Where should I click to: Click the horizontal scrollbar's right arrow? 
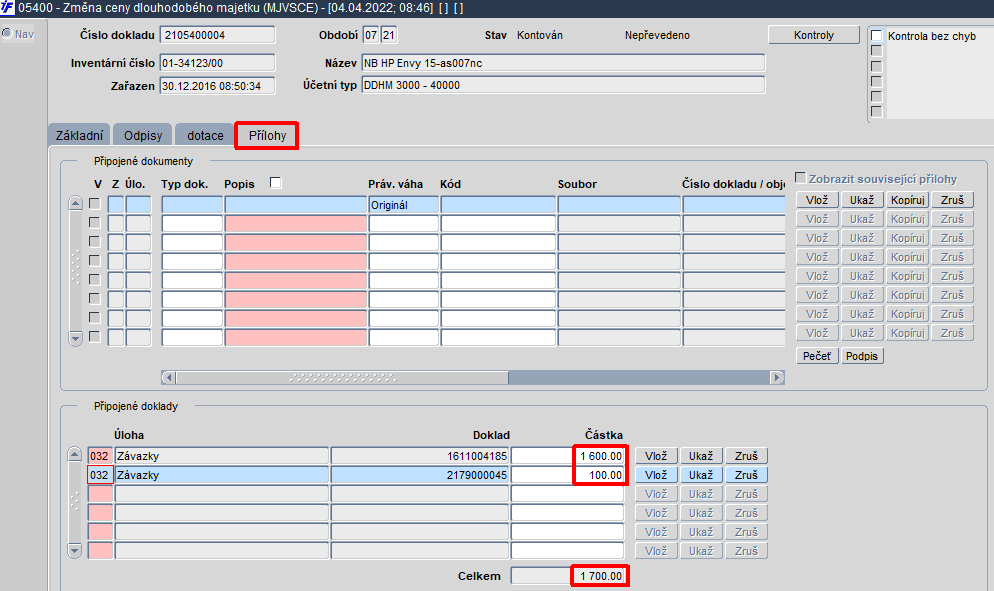(777, 378)
